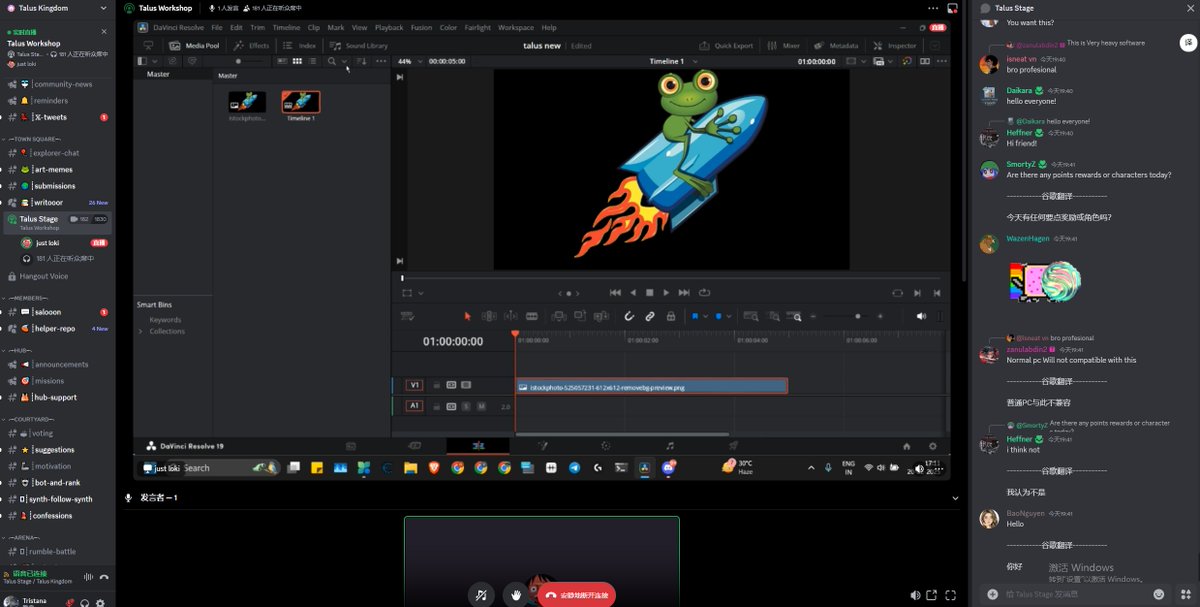Open the Fairlight music-note page icon

coord(670,446)
